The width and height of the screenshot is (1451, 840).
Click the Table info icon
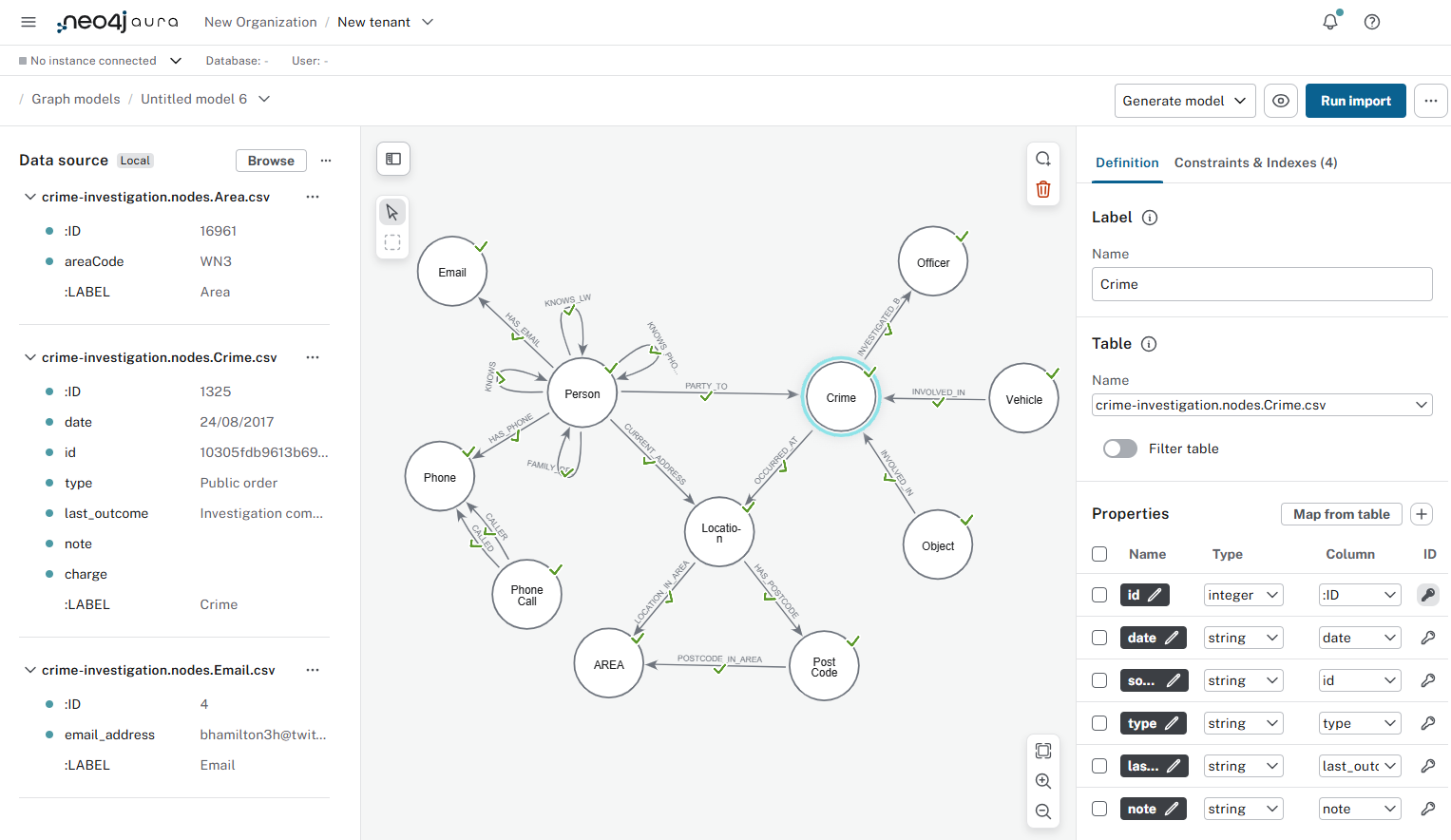tap(1149, 344)
